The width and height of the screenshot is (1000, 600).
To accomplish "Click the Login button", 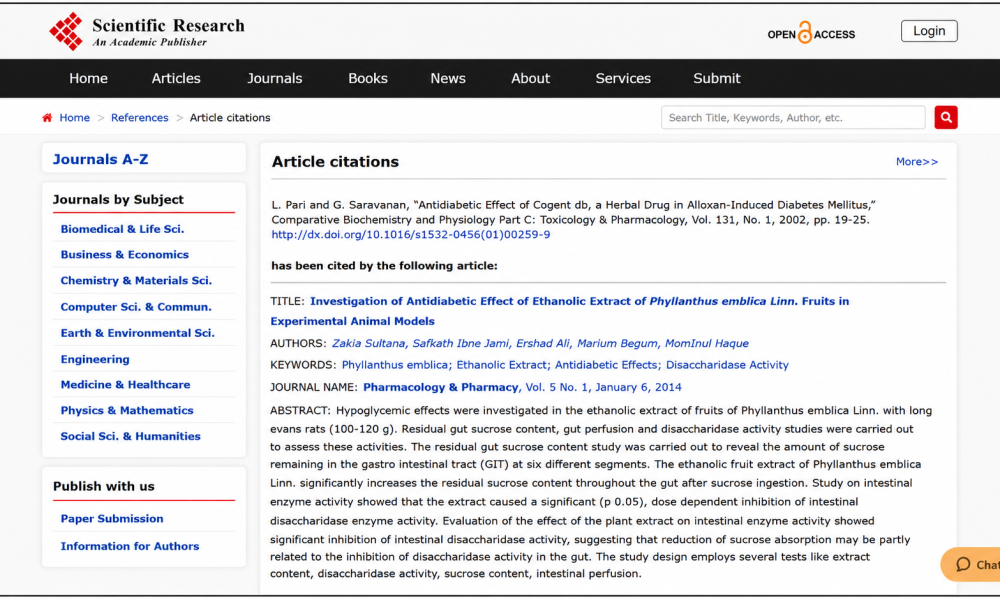I will coord(929,31).
